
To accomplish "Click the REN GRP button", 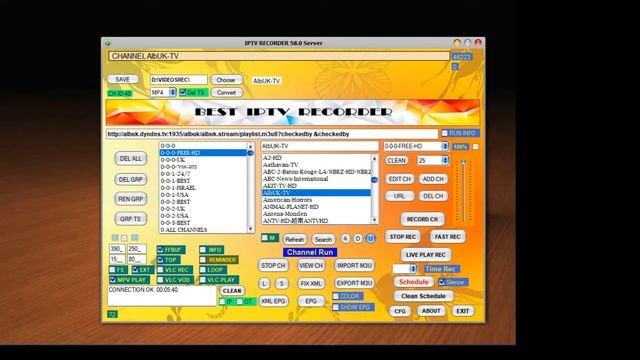I will [x=131, y=199].
